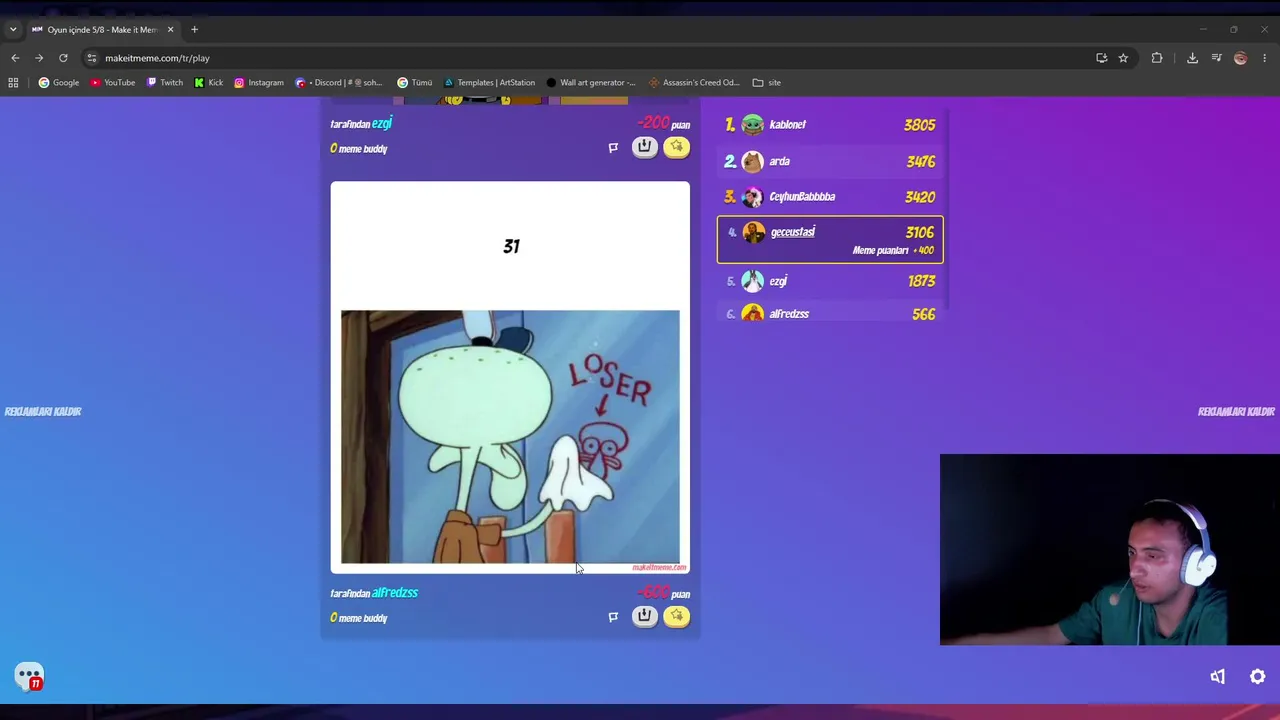1280x720 pixels.
Task: Click the author name alfredzss below the meme
Action: pyautogui.click(x=395, y=593)
